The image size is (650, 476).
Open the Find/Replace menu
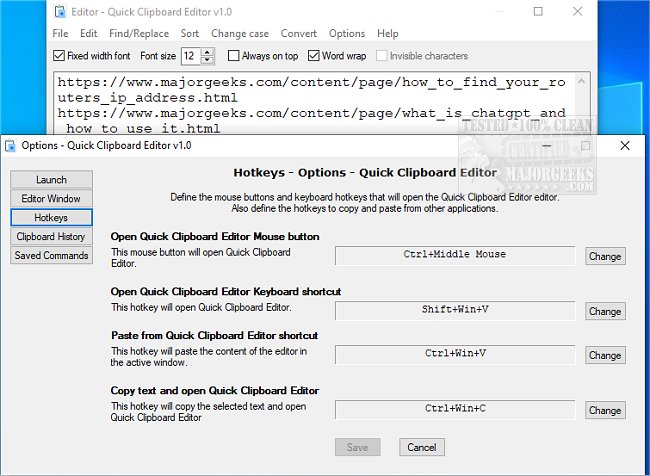tap(138, 33)
